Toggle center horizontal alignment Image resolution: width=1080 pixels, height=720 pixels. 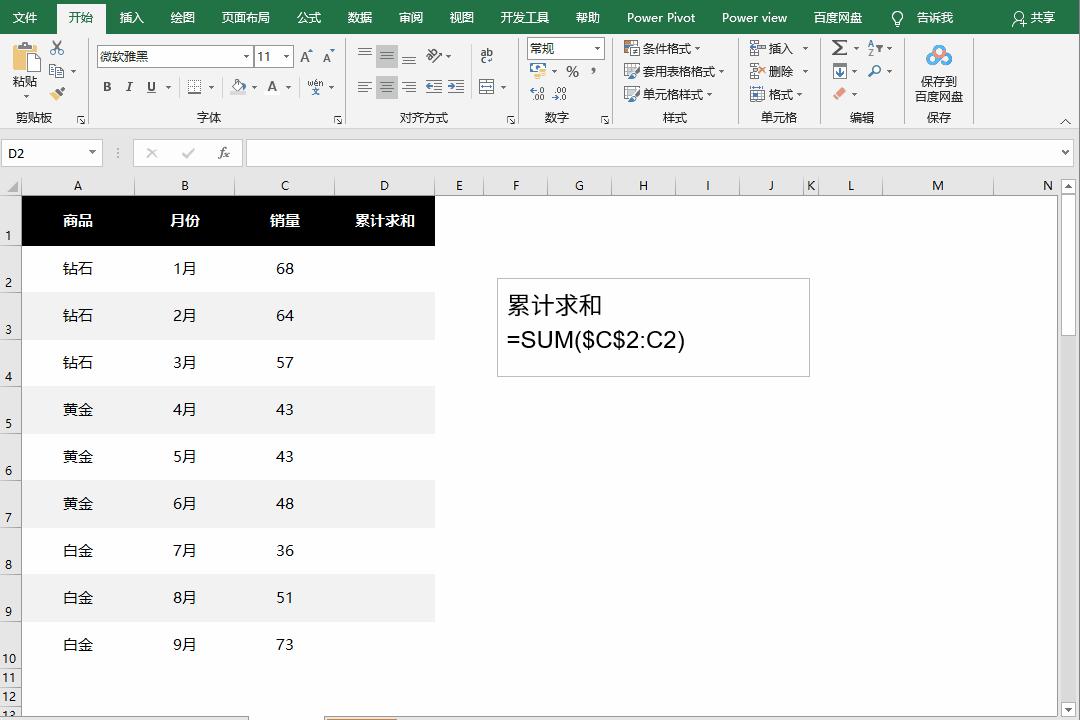pos(387,87)
